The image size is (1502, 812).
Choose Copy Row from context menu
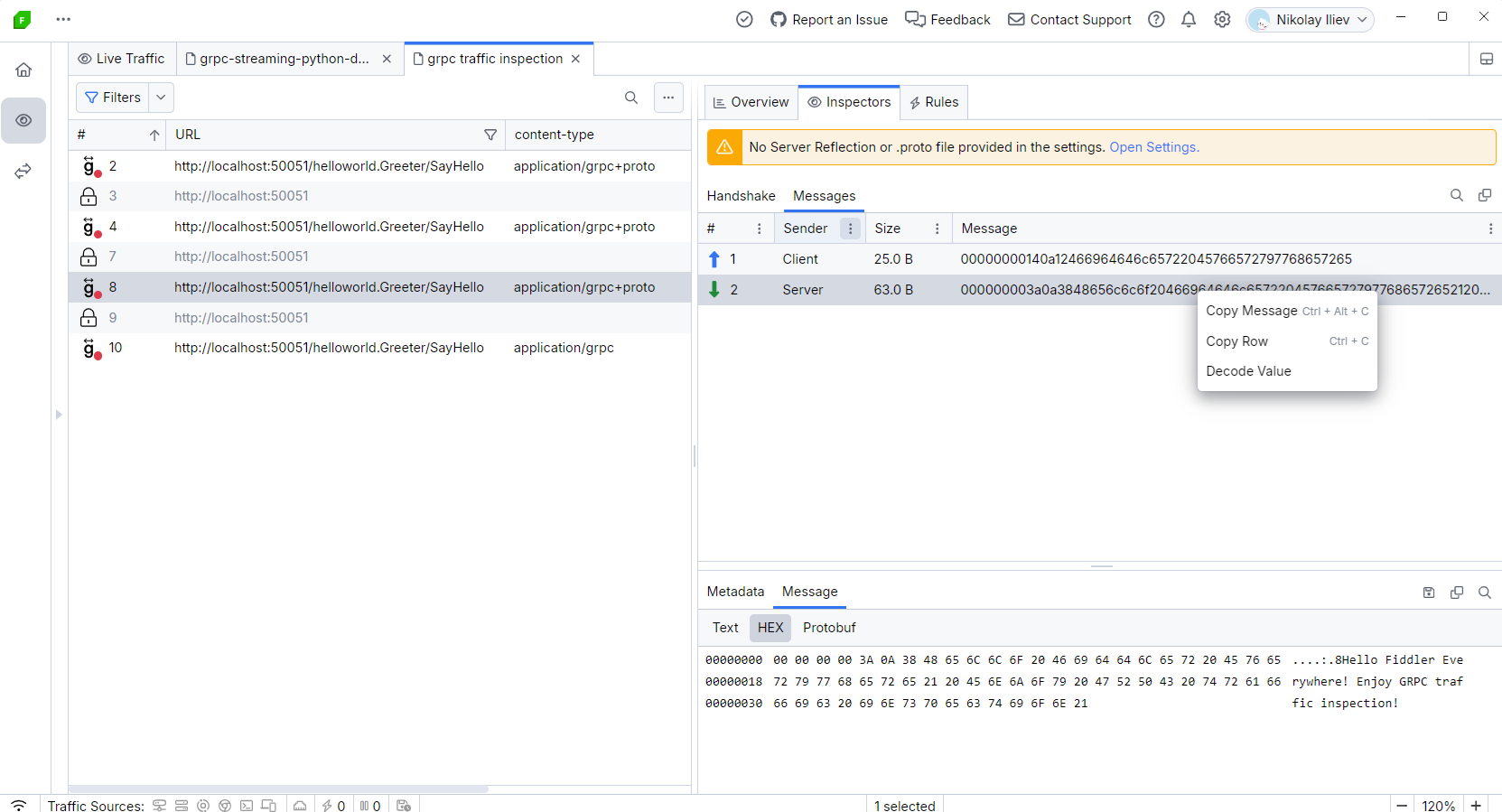pyautogui.click(x=1287, y=341)
